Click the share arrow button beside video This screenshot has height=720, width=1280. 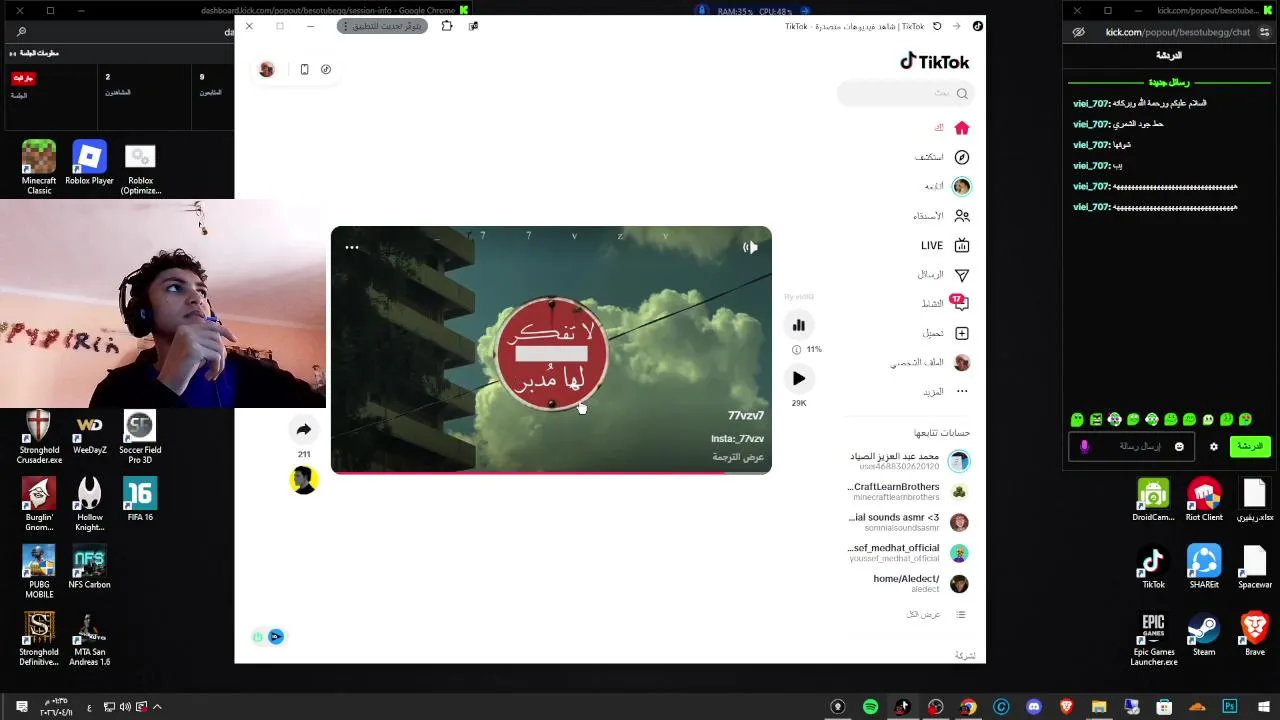303,430
